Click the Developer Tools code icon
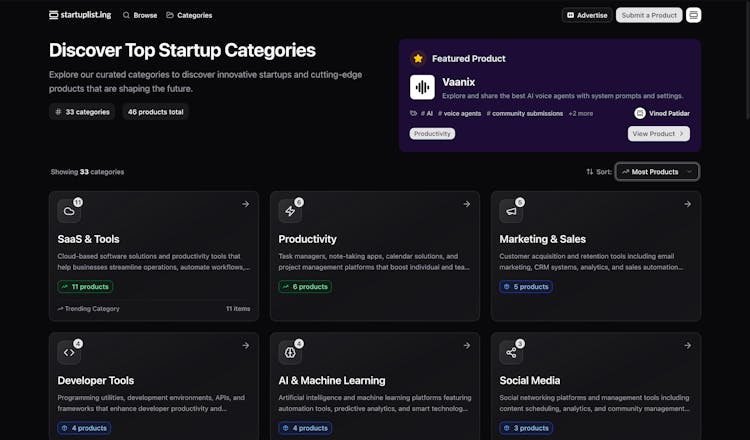750x440 pixels. pos(69,352)
